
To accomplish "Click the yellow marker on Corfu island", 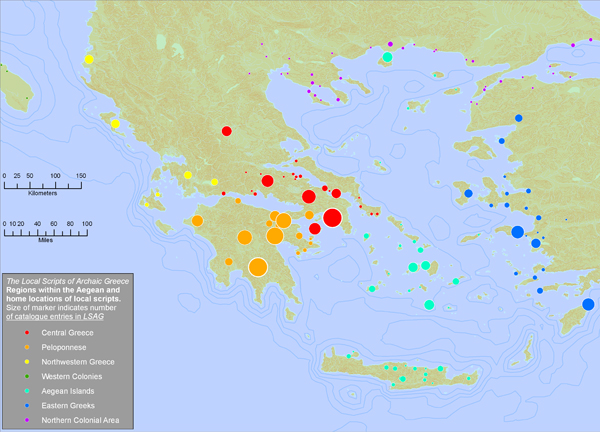I will [115, 124].
